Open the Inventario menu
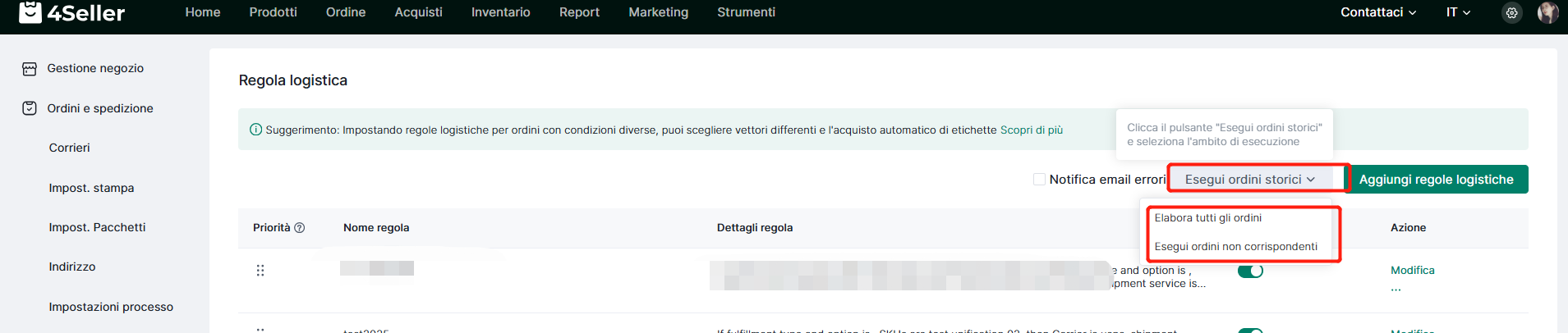The image size is (1568, 333). (501, 12)
